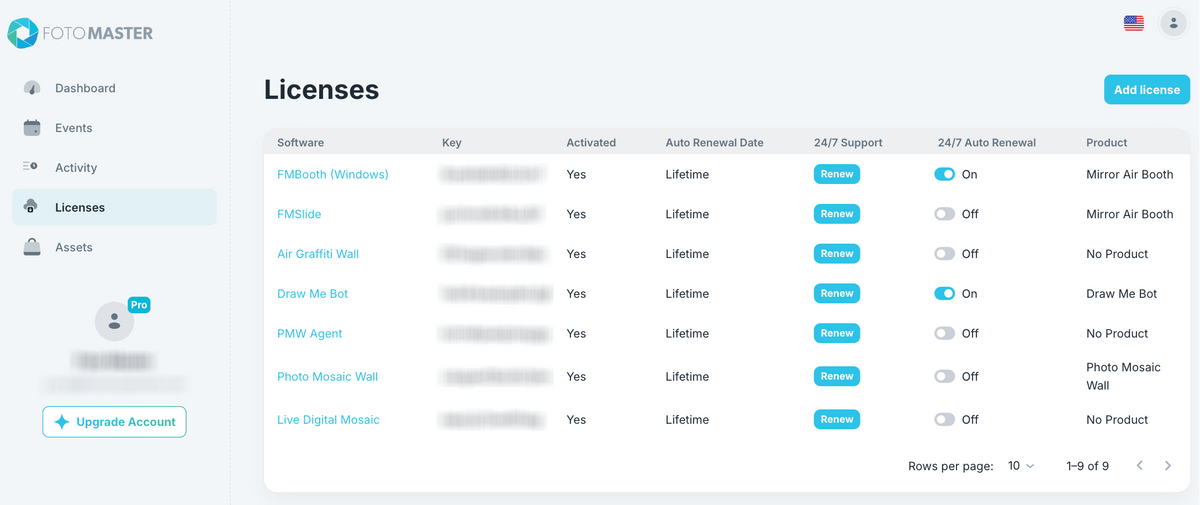Click the Photo Mosaic Wall product cell
The width and height of the screenshot is (1200, 505).
[x=1123, y=376]
